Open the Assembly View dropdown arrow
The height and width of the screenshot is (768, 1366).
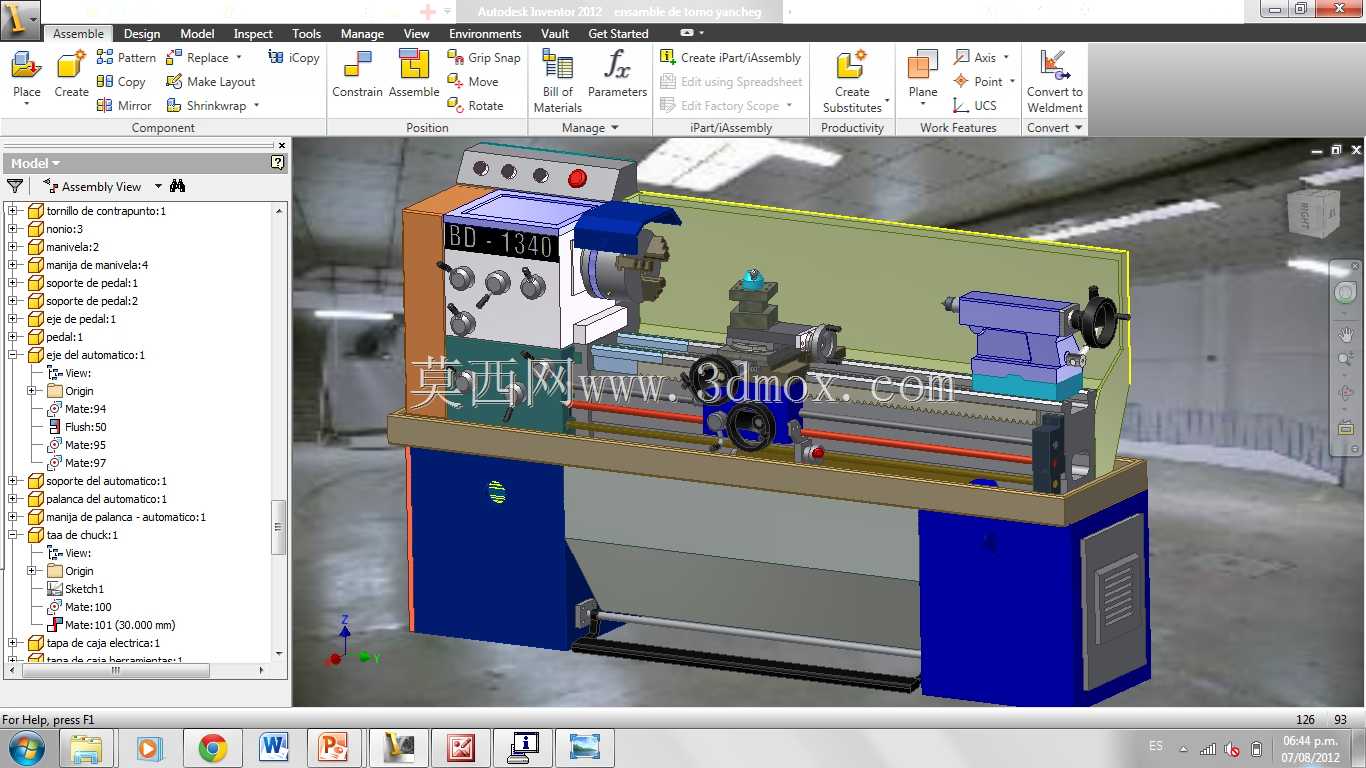tap(157, 187)
